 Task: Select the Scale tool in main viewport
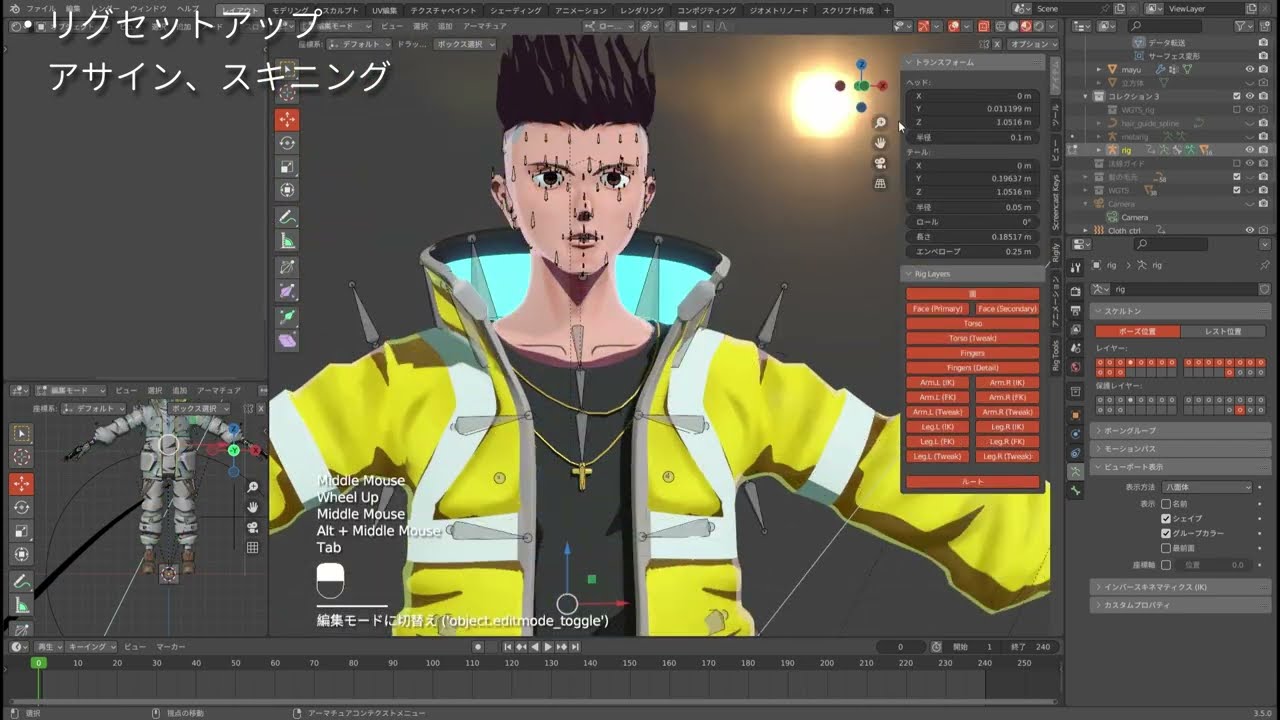click(287, 167)
